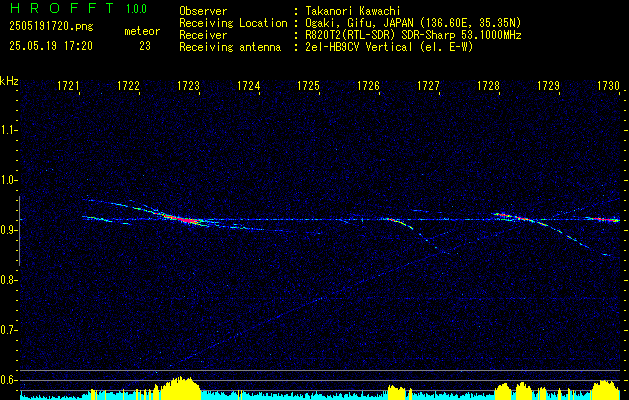Click frequency axis label 0.7
Screen dimensions: 629x400
tap(9, 330)
